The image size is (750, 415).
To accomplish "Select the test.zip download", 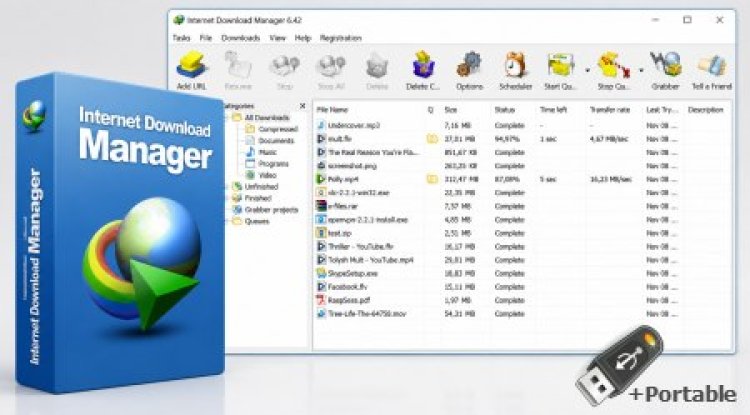I will (340, 233).
